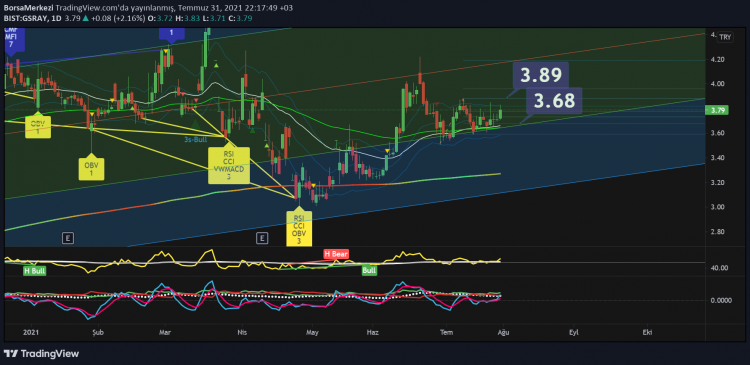750x365 pixels.
Task: Select the 3.68 price callout
Action: pyautogui.click(x=554, y=101)
